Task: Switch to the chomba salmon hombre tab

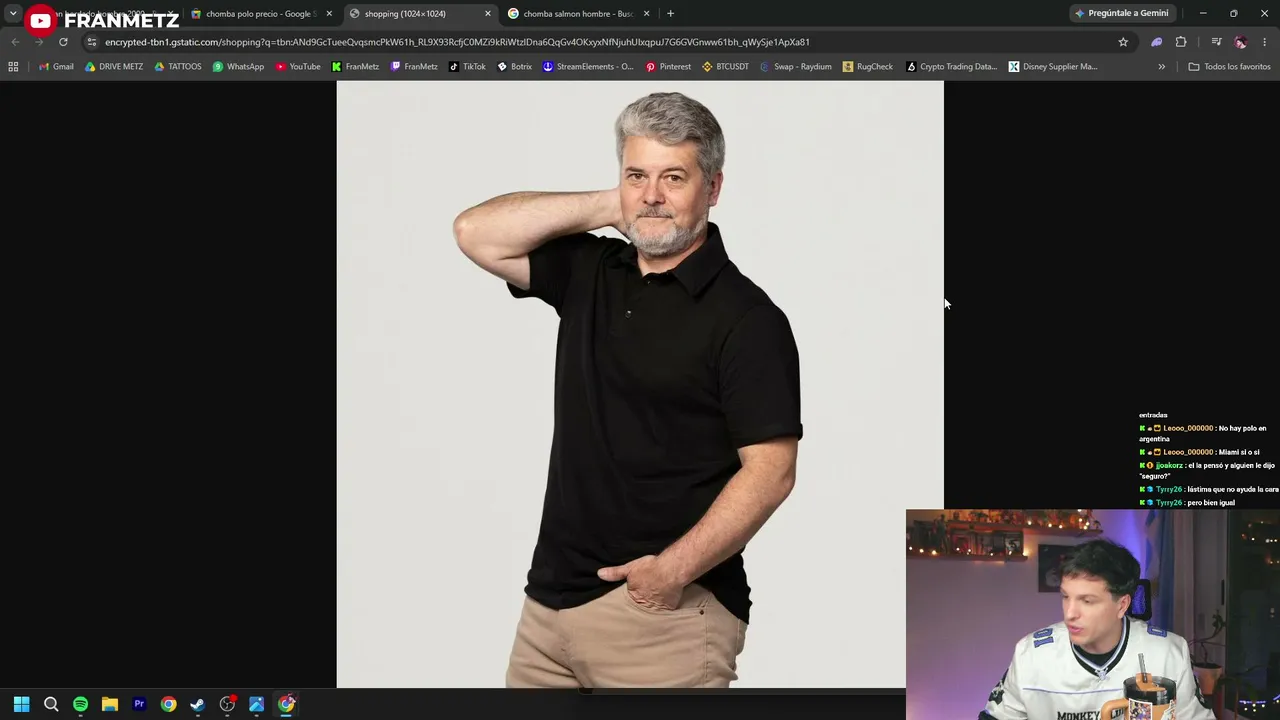Action: point(579,14)
